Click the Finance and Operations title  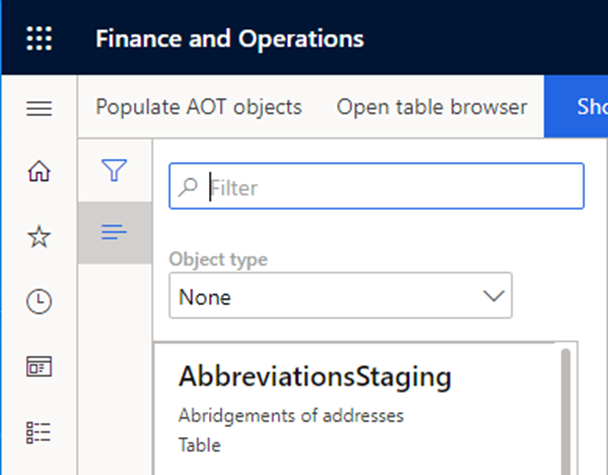pyautogui.click(x=230, y=39)
